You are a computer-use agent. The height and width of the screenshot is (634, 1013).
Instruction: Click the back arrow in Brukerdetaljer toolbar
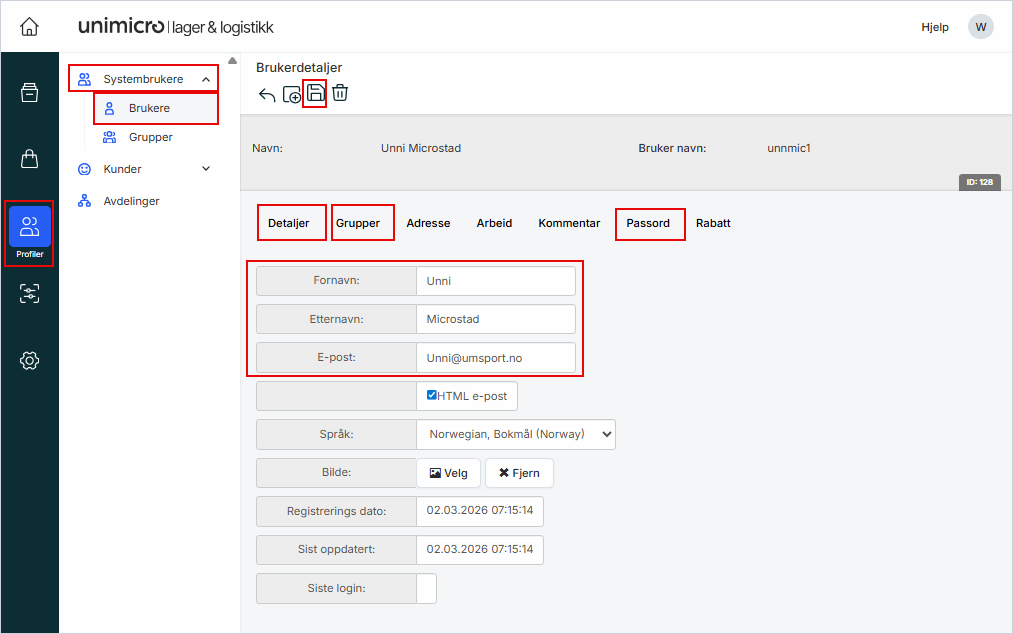[x=267, y=95]
